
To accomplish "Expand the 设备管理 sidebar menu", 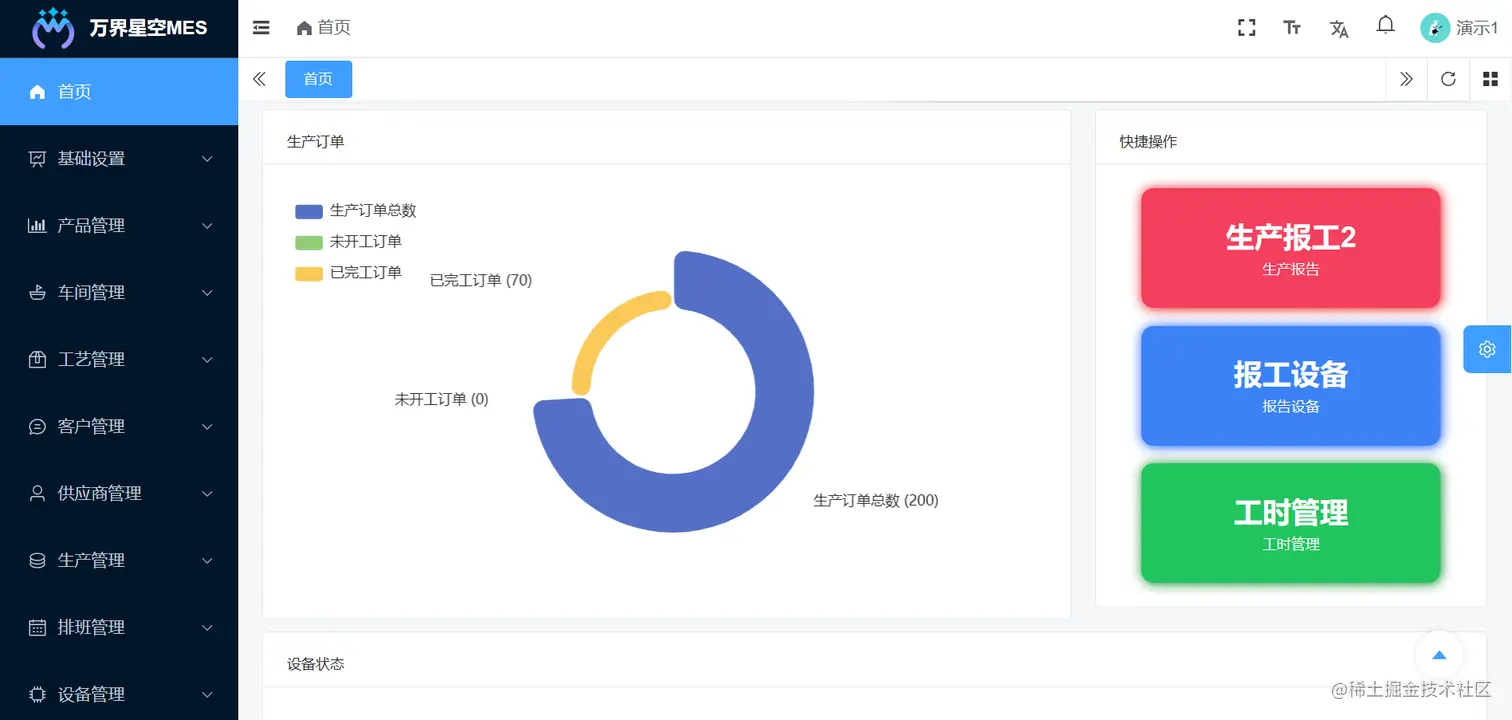I will pyautogui.click(x=119, y=695).
